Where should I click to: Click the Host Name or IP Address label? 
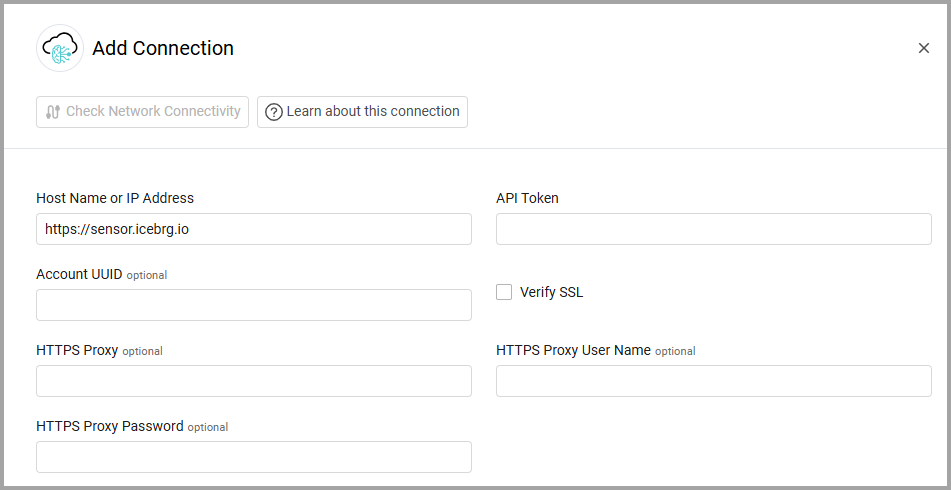115,198
